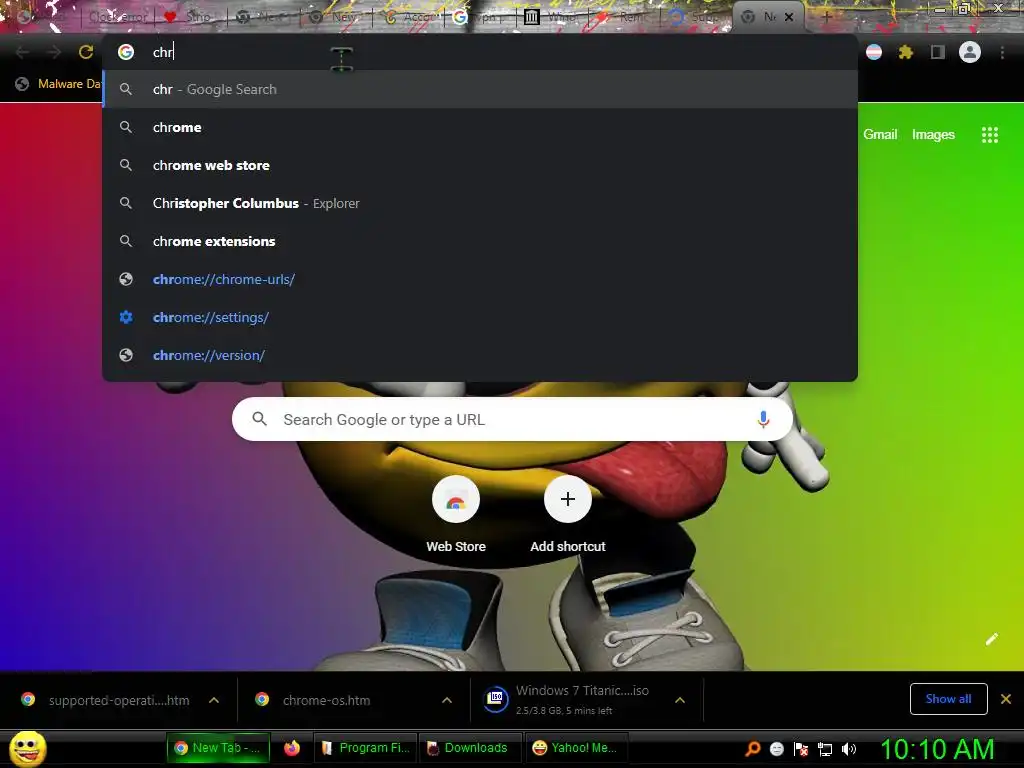Open Chrome's three-dot menu
Image resolution: width=1024 pixels, height=768 pixels.
tap(1002, 52)
